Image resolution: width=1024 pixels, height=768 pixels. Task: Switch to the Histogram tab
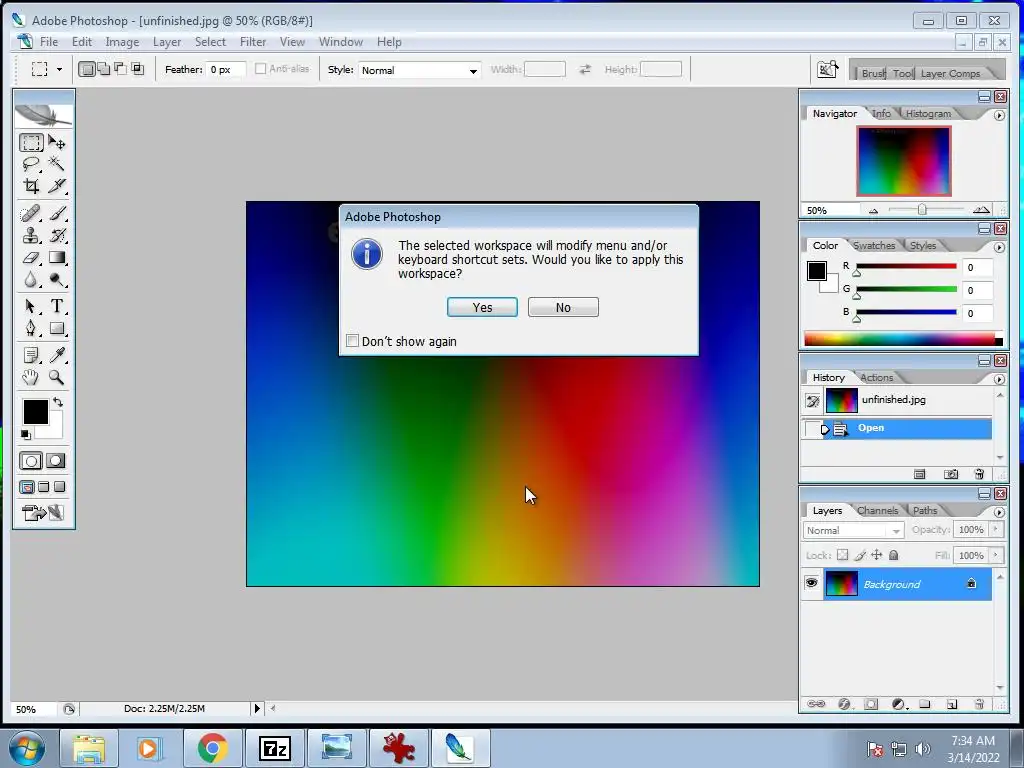click(928, 114)
